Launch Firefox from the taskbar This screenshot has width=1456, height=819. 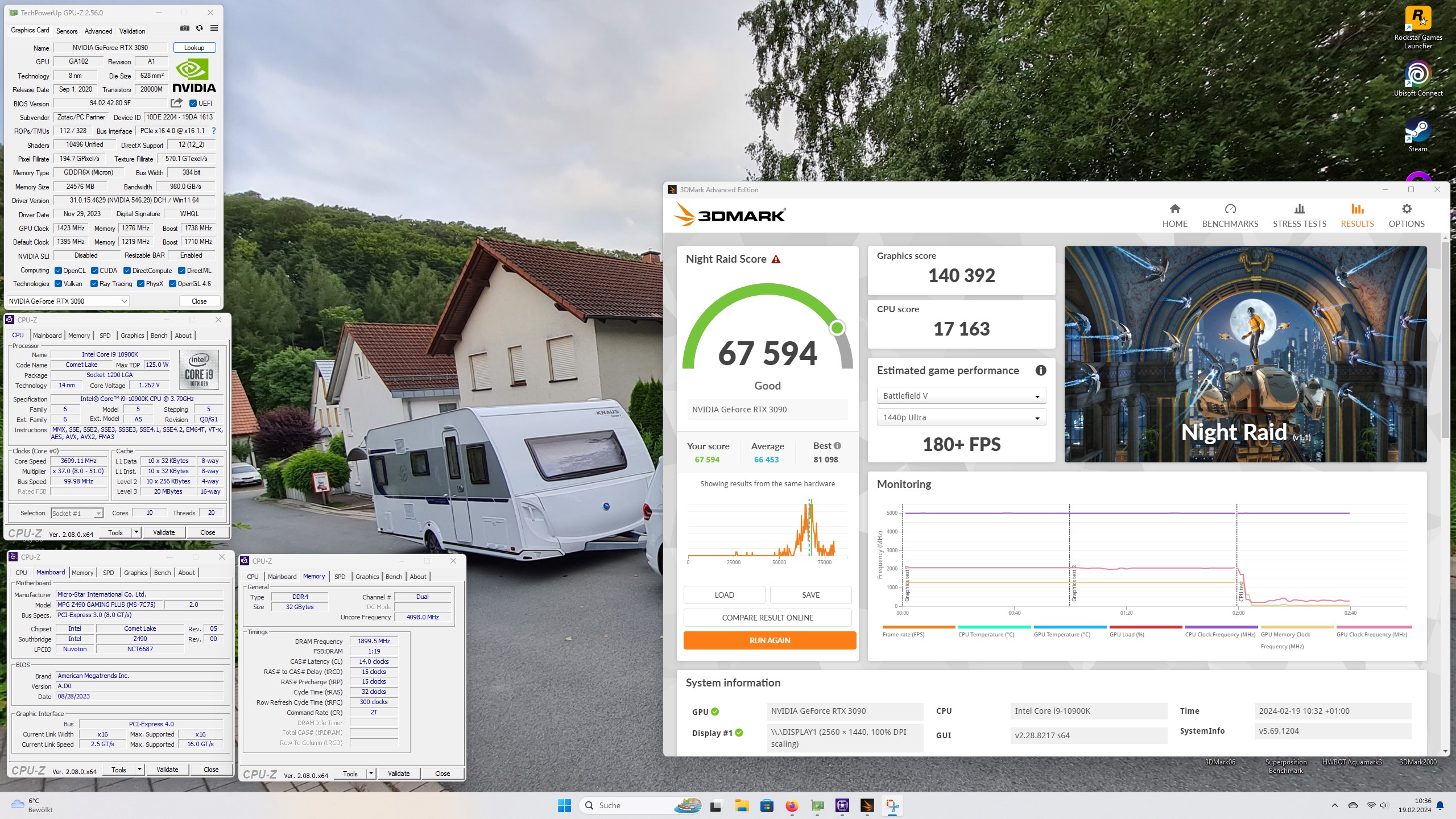(792, 805)
